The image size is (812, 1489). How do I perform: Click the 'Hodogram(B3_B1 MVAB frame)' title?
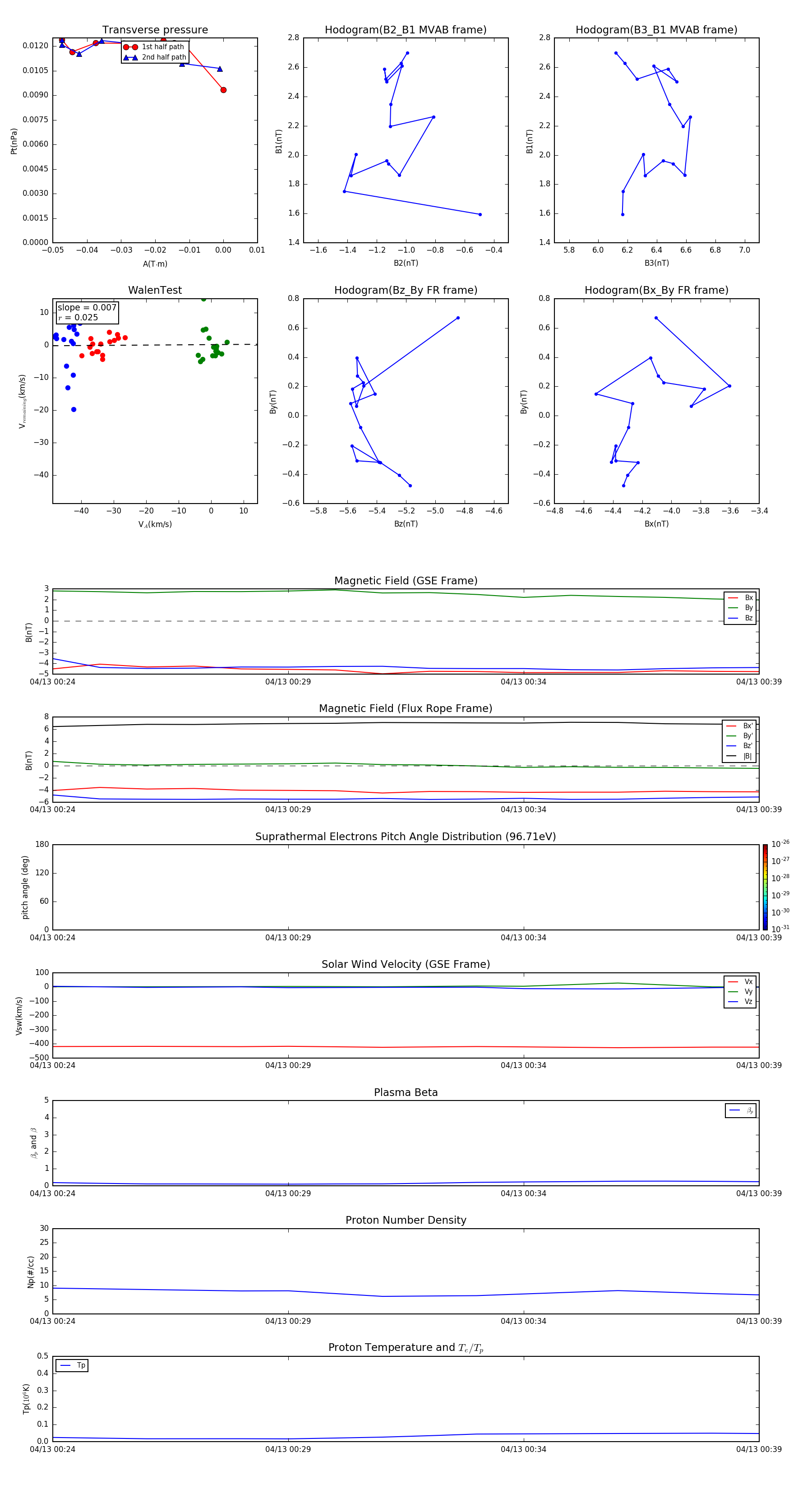click(x=656, y=30)
